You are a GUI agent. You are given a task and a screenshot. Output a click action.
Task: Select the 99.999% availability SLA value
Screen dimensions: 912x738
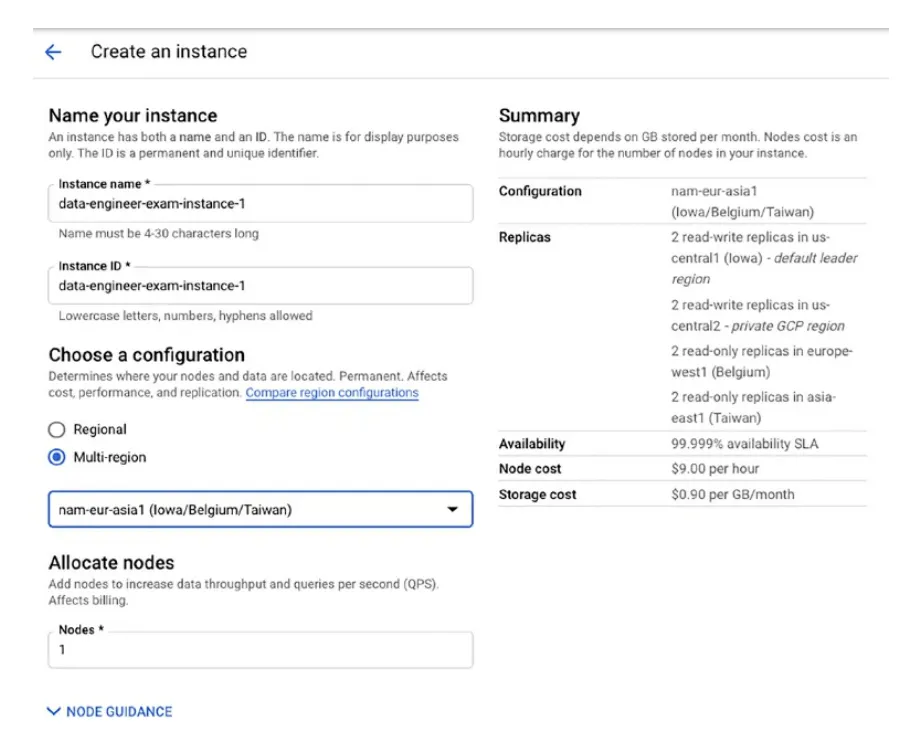[x=744, y=444]
